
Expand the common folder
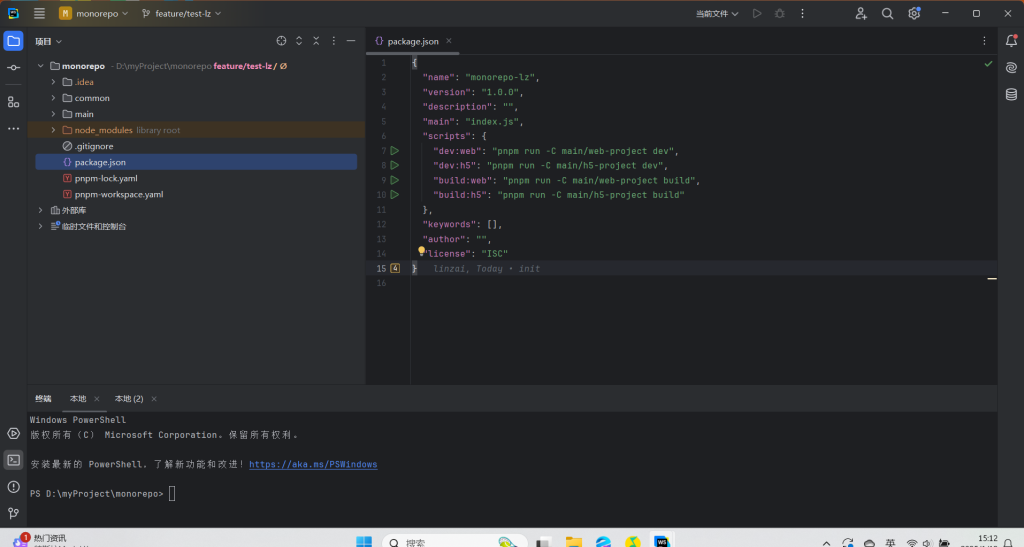click(x=53, y=98)
